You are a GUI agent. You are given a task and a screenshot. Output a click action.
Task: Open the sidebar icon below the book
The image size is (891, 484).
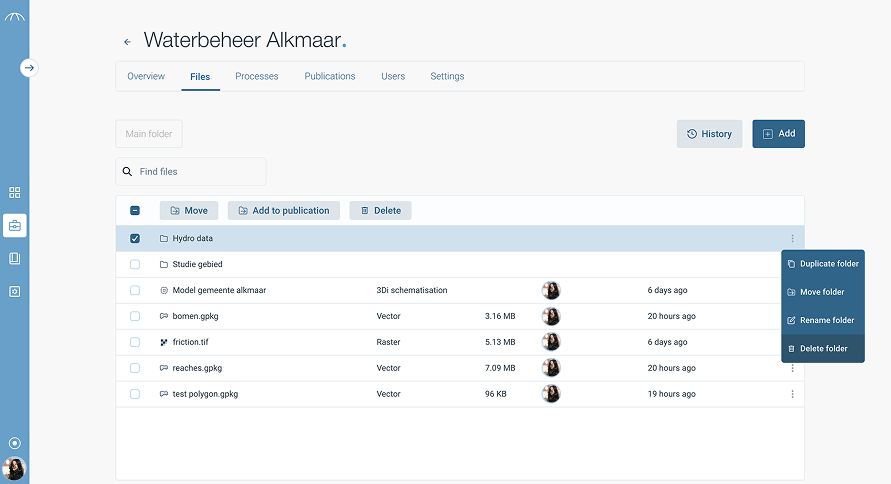[14, 291]
